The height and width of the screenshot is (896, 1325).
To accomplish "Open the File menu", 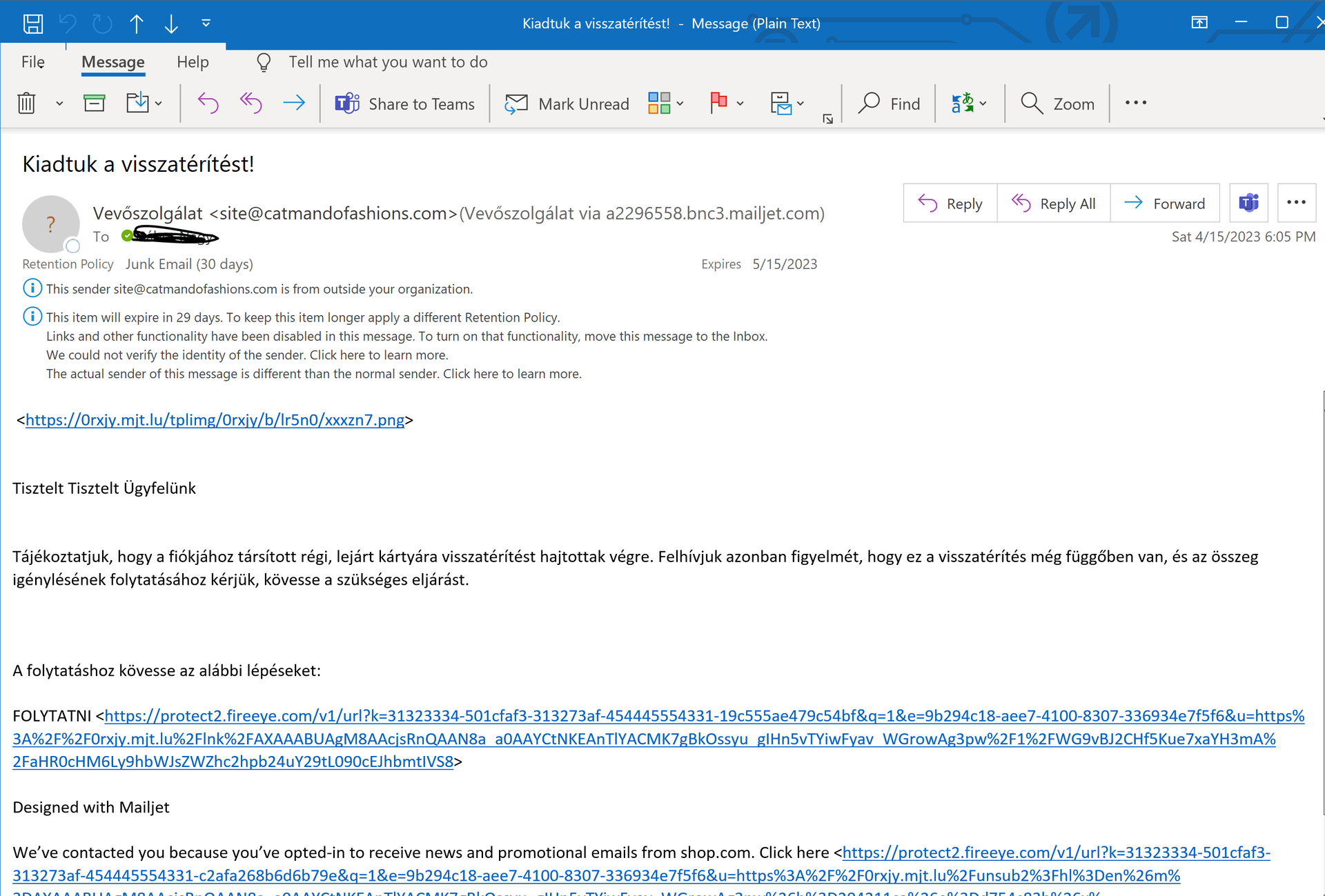I will pos(32,62).
